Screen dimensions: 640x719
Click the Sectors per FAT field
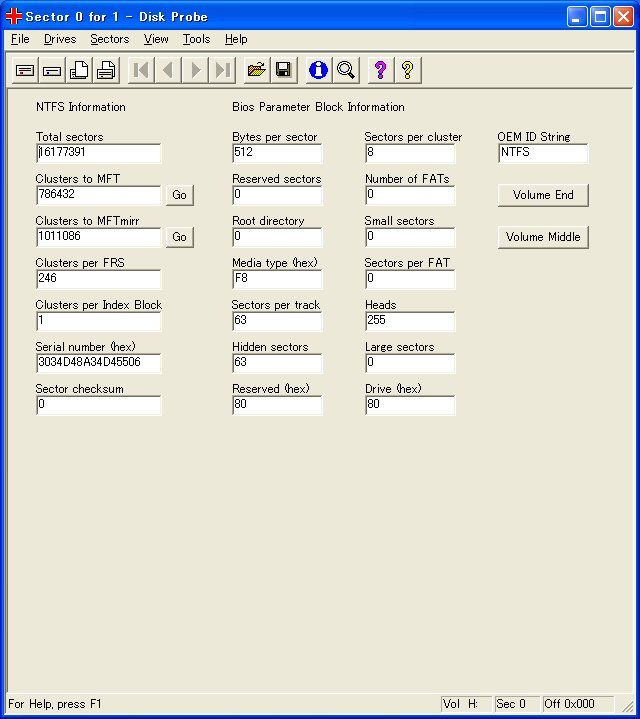tap(410, 279)
